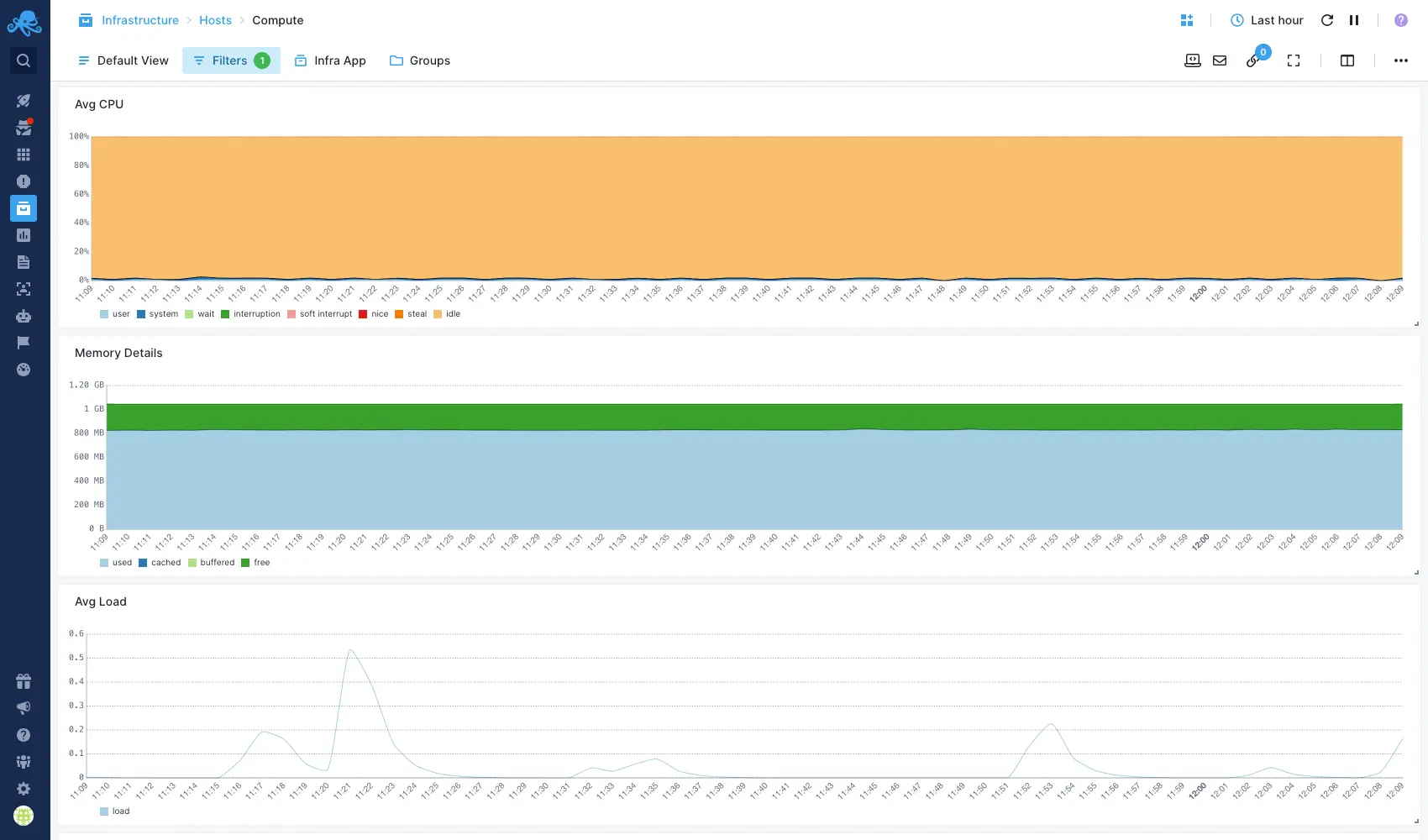The image size is (1428, 840).
Task: Click the Memory Details chart title
Action: click(x=118, y=353)
